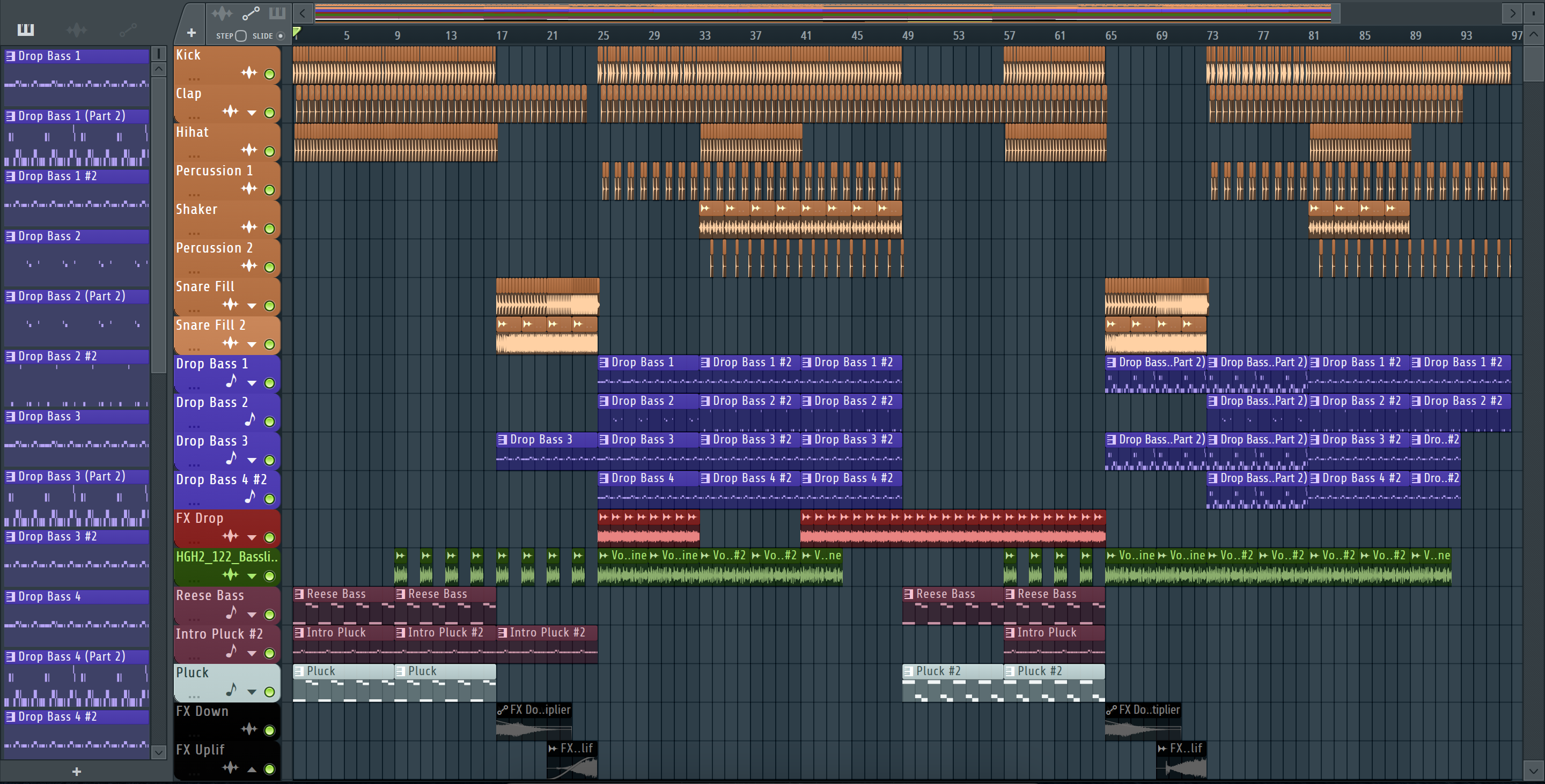The height and width of the screenshot is (784, 1545).
Task: Click the overview scroll-left arrow button
Action: [x=303, y=12]
